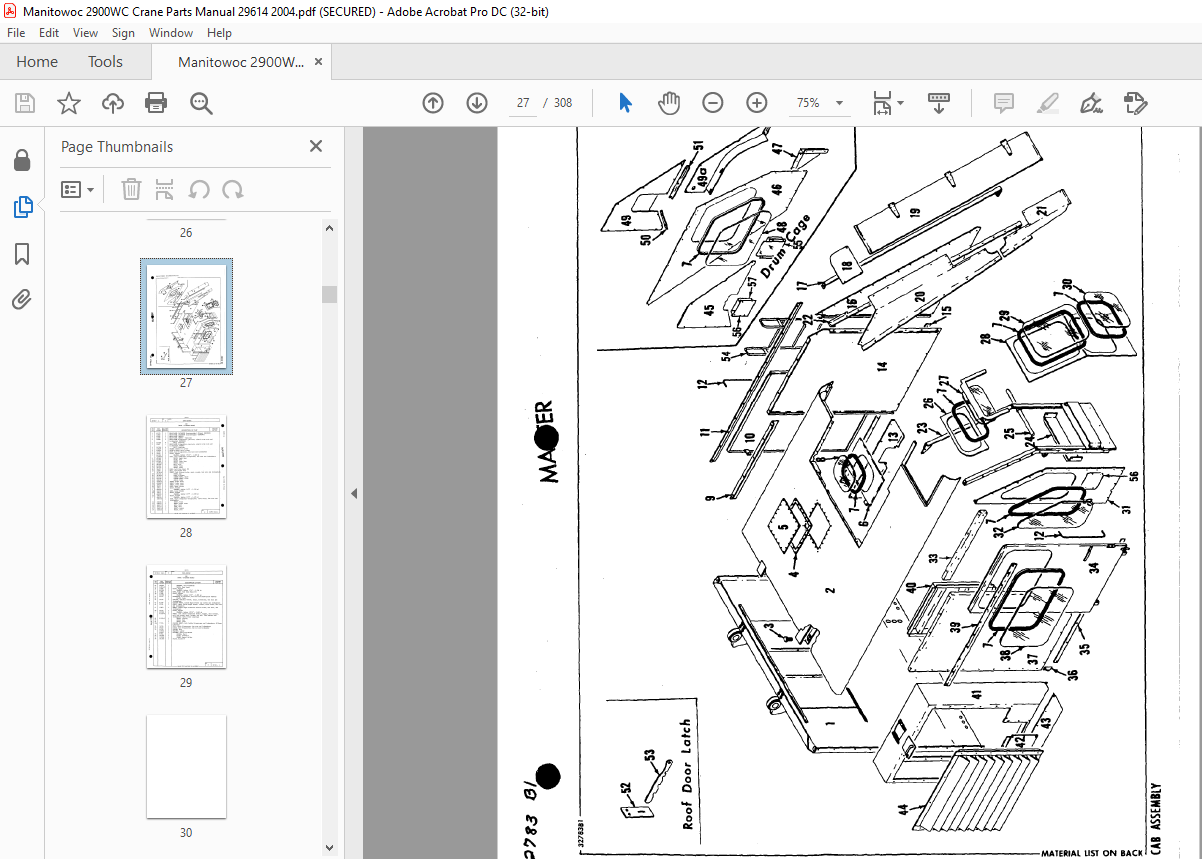Save the file with the floppy disk icon
Viewport: 1202px width, 859px height.
[x=25, y=103]
